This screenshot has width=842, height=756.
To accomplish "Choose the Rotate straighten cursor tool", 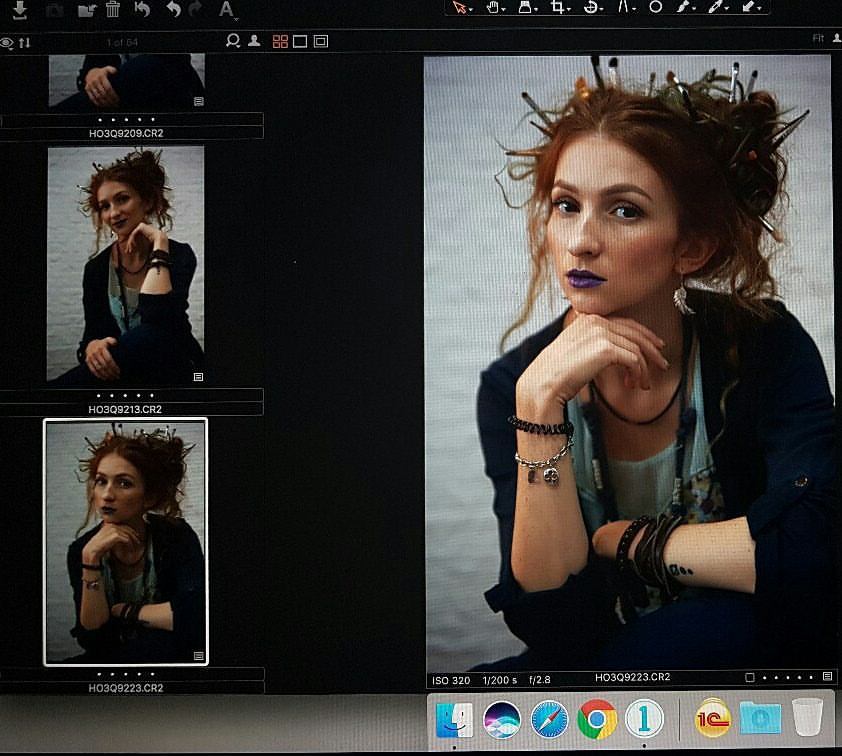I will [x=590, y=7].
